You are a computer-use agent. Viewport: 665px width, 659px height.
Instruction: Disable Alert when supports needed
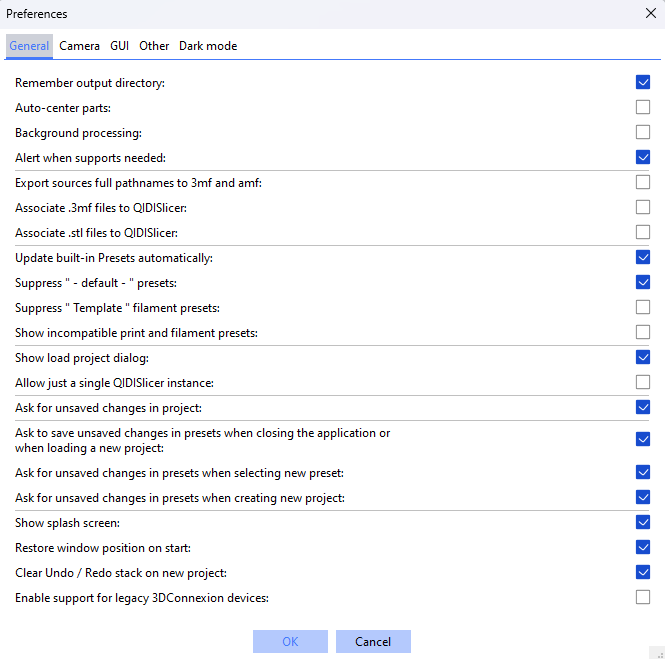(643, 157)
